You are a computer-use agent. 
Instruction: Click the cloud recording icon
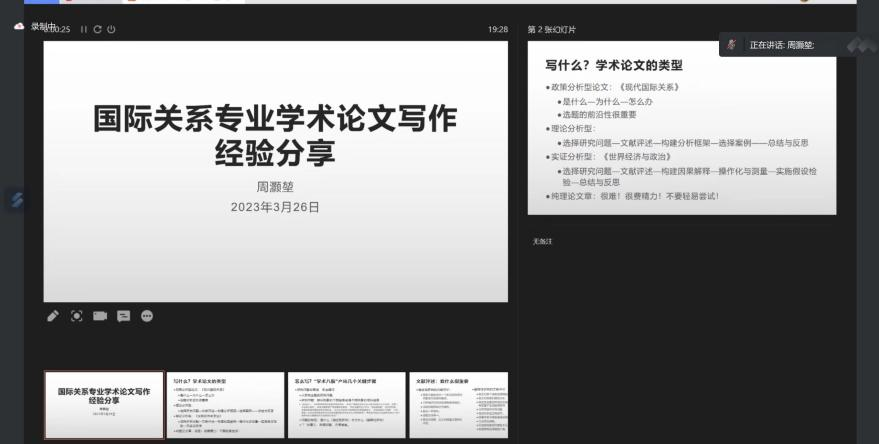(19, 26)
